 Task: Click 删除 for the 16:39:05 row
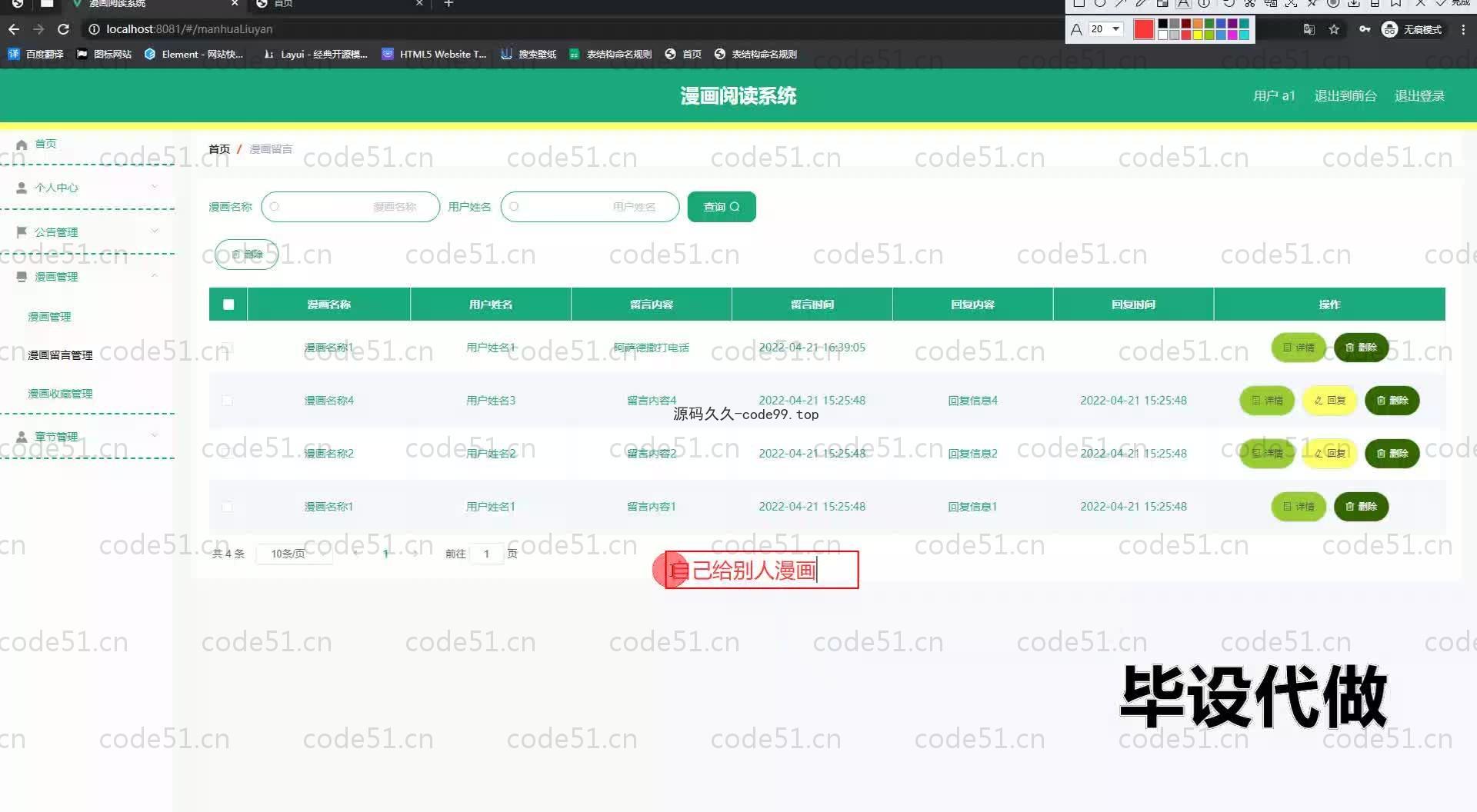point(1361,348)
